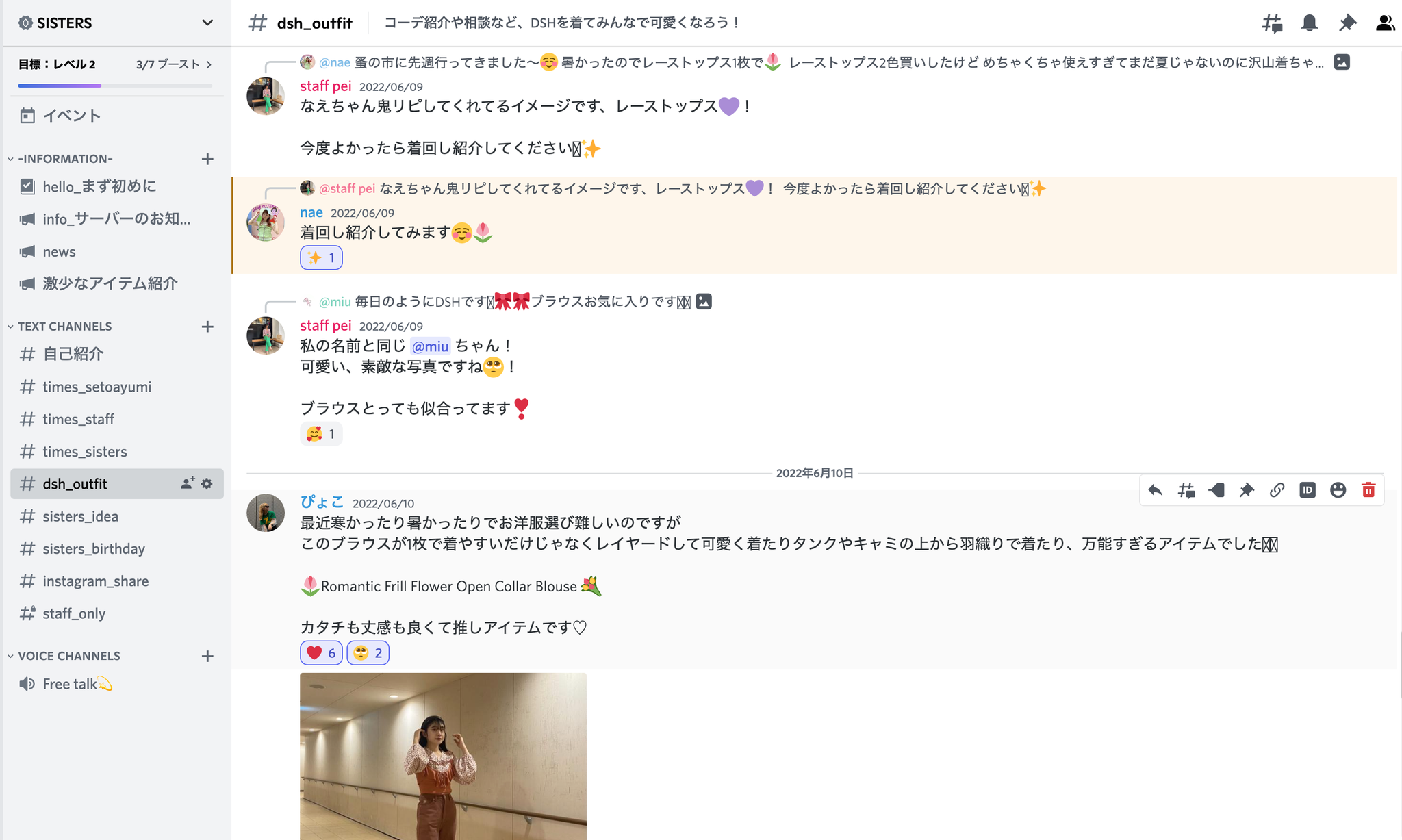The height and width of the screenshot is (840, 1402).
Task: Click the server boost progress bar
Action: click(x=115, y=85)
